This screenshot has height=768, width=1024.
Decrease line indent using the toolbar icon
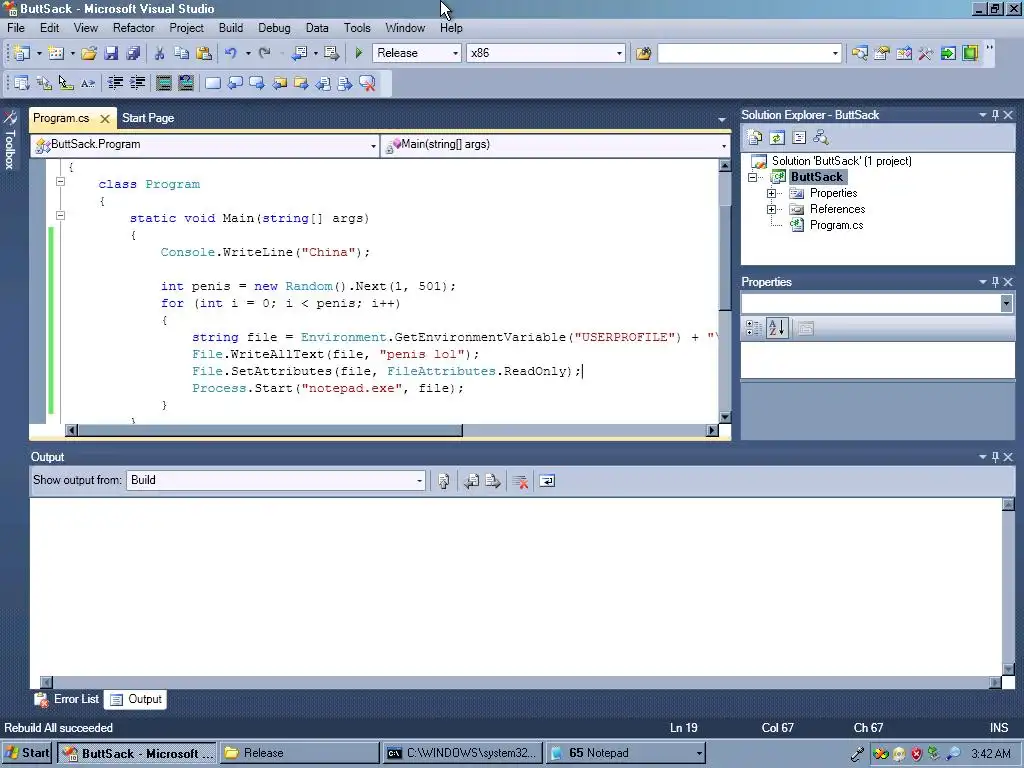116,83
